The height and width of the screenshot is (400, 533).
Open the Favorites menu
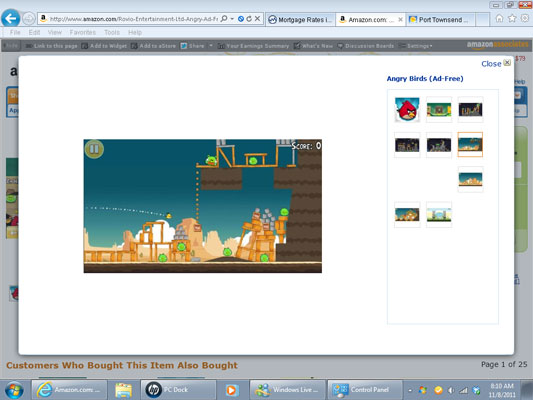[x=83, y=32]
